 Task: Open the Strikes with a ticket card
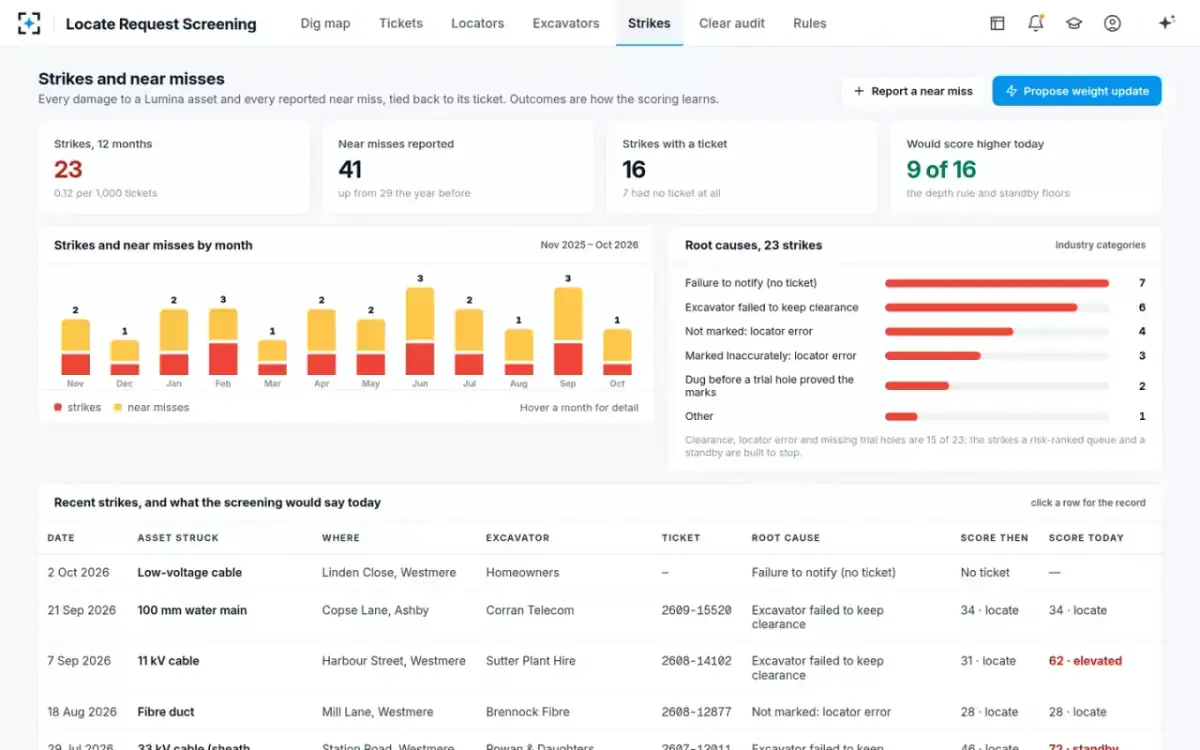(x=742, y=168)
